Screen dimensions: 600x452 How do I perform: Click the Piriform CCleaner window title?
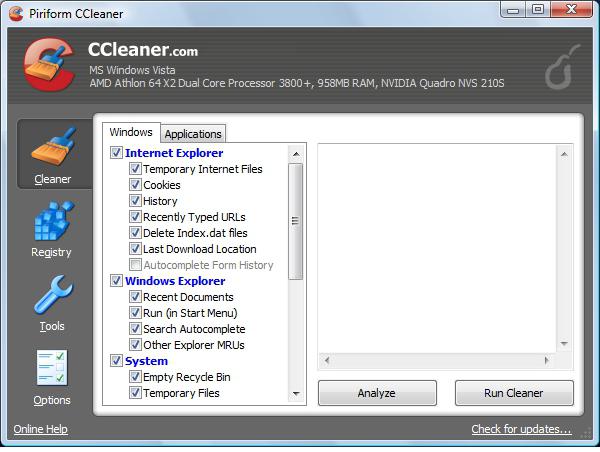click(x=76, y=14)
